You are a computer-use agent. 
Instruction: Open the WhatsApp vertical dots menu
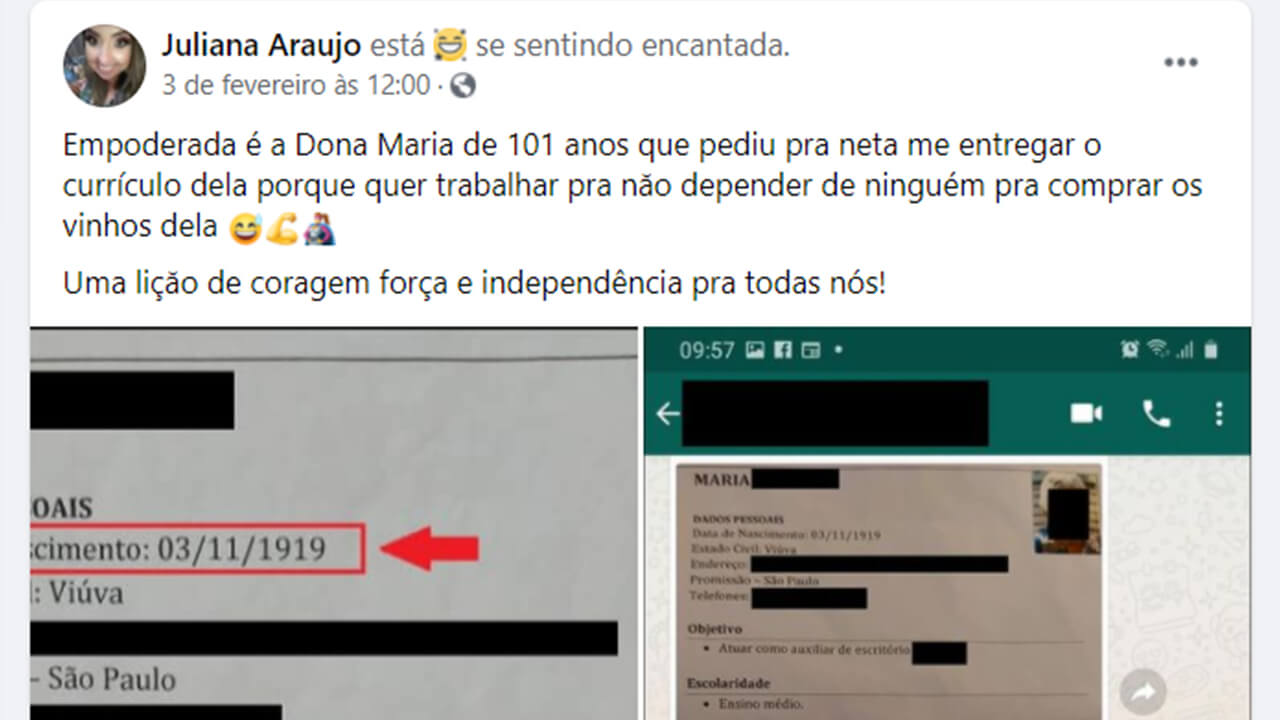coord(1219,414)
